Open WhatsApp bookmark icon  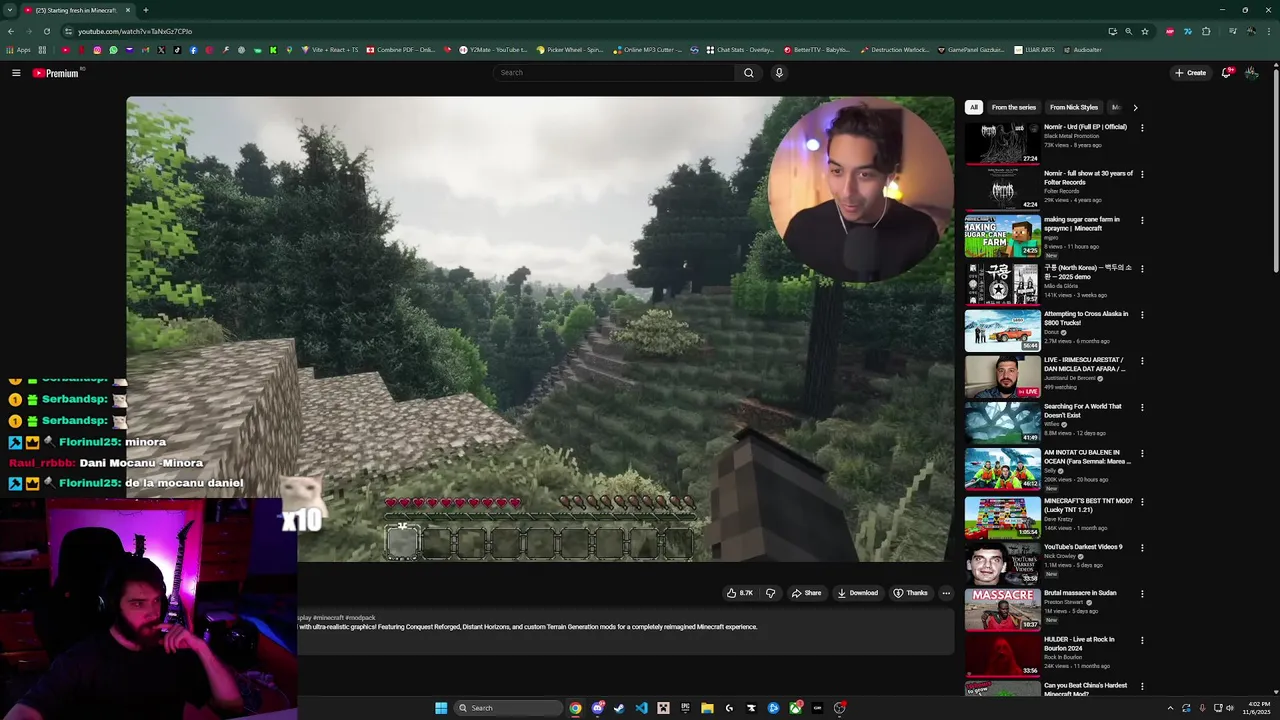pyautogui.click(x=113, y=50)
